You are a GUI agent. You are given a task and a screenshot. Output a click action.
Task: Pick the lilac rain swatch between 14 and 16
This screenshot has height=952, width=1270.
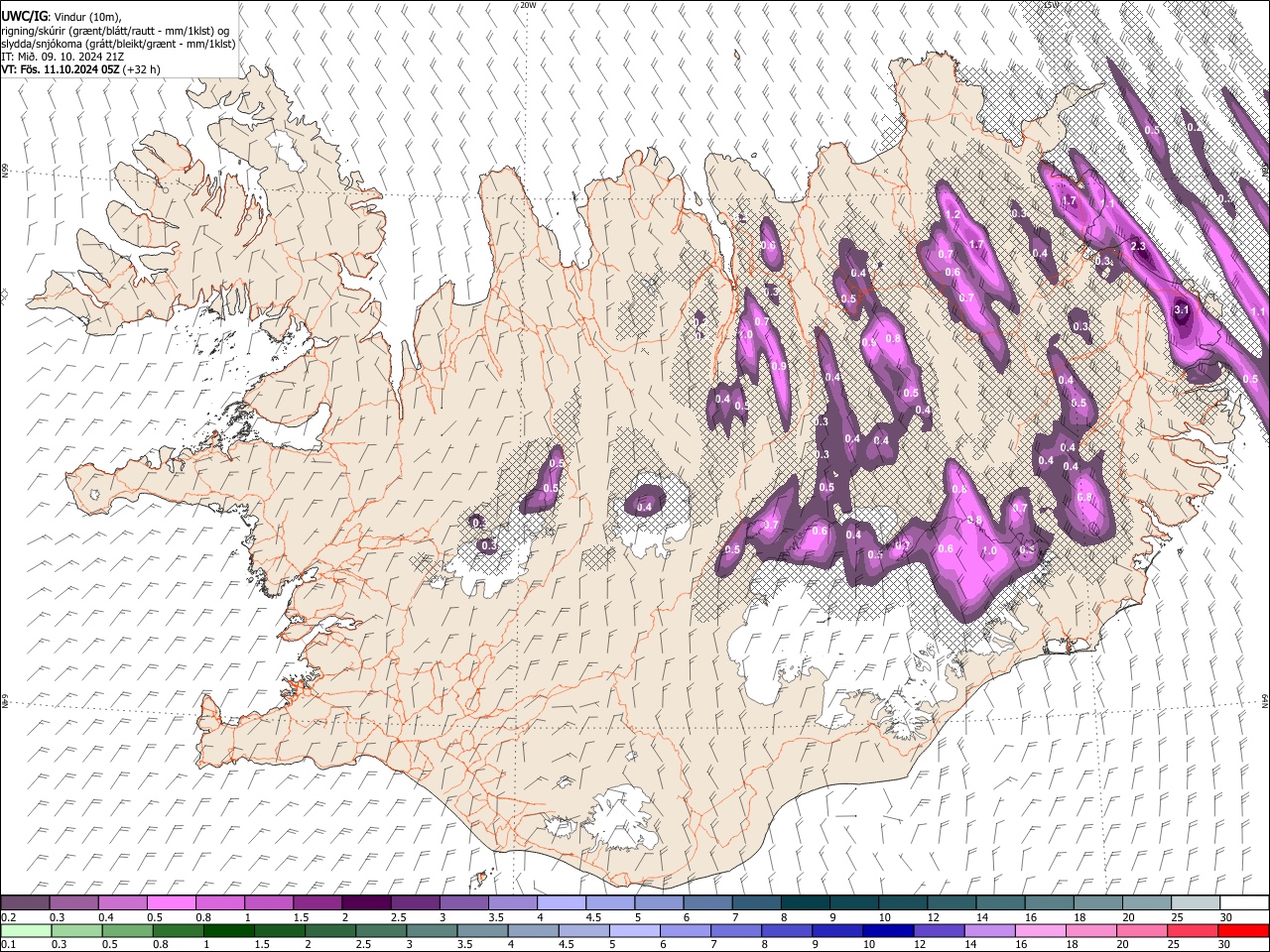(990, 931)
